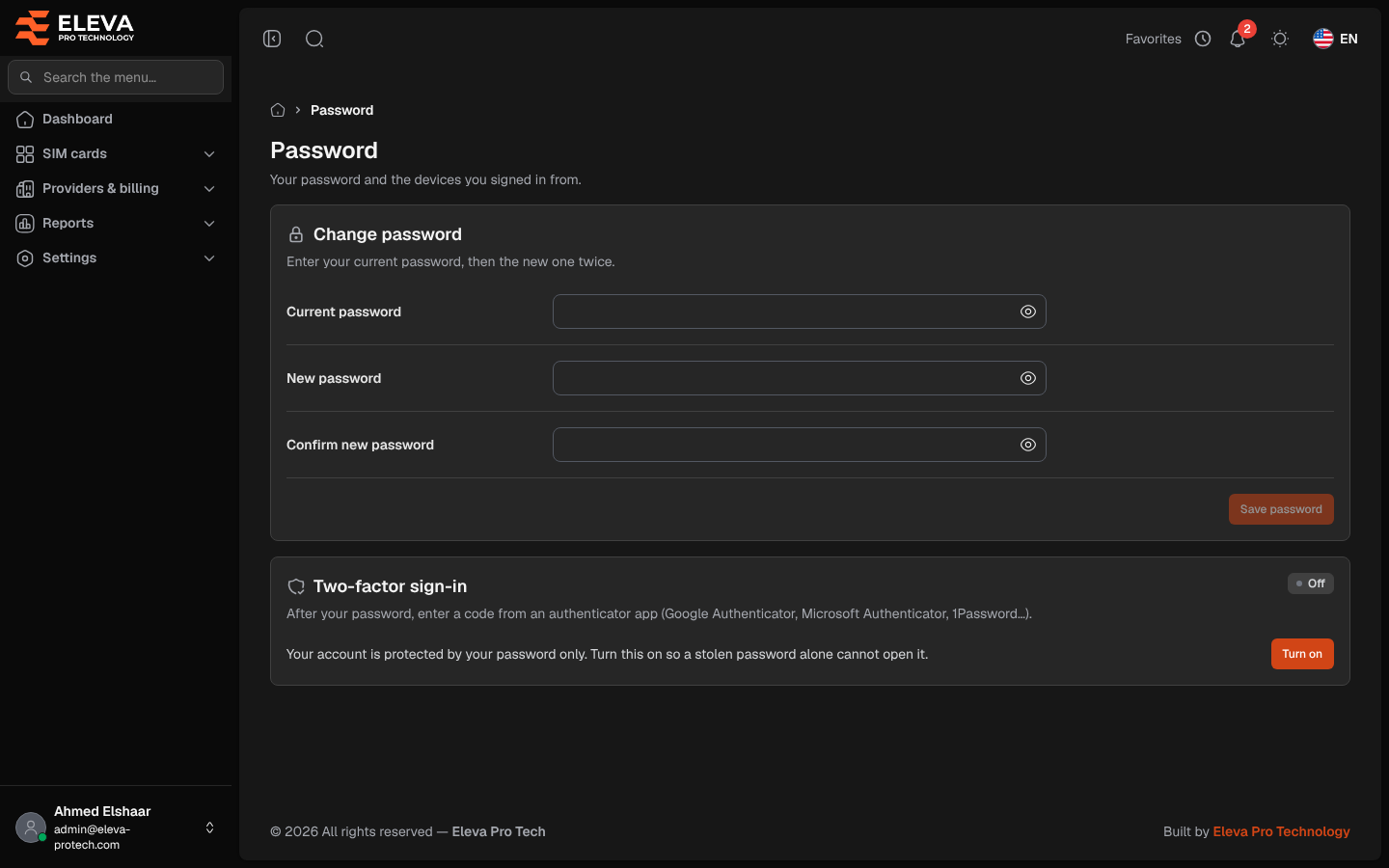The height and width of the screenshot is (868, 1389).
Task: Click the Eleva Pro Tech footer text
Action: [499, 831]
